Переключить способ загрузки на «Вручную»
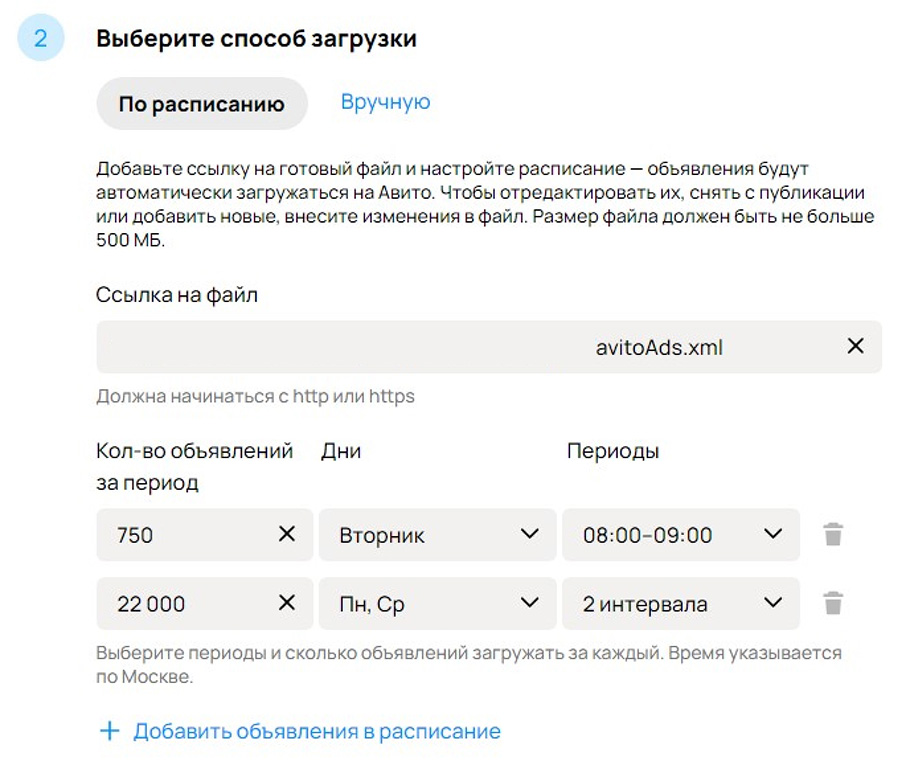This screenshot has width=910, height=760. [x=386, y=101]
